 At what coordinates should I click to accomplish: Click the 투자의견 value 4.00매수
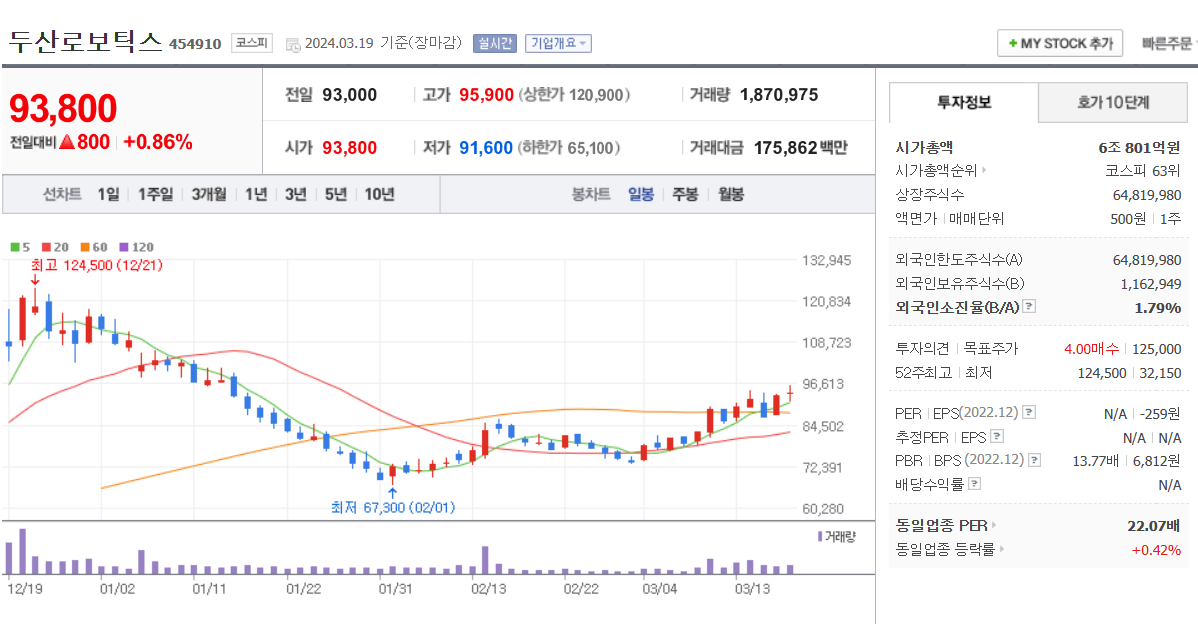[x=1091, y=349]
